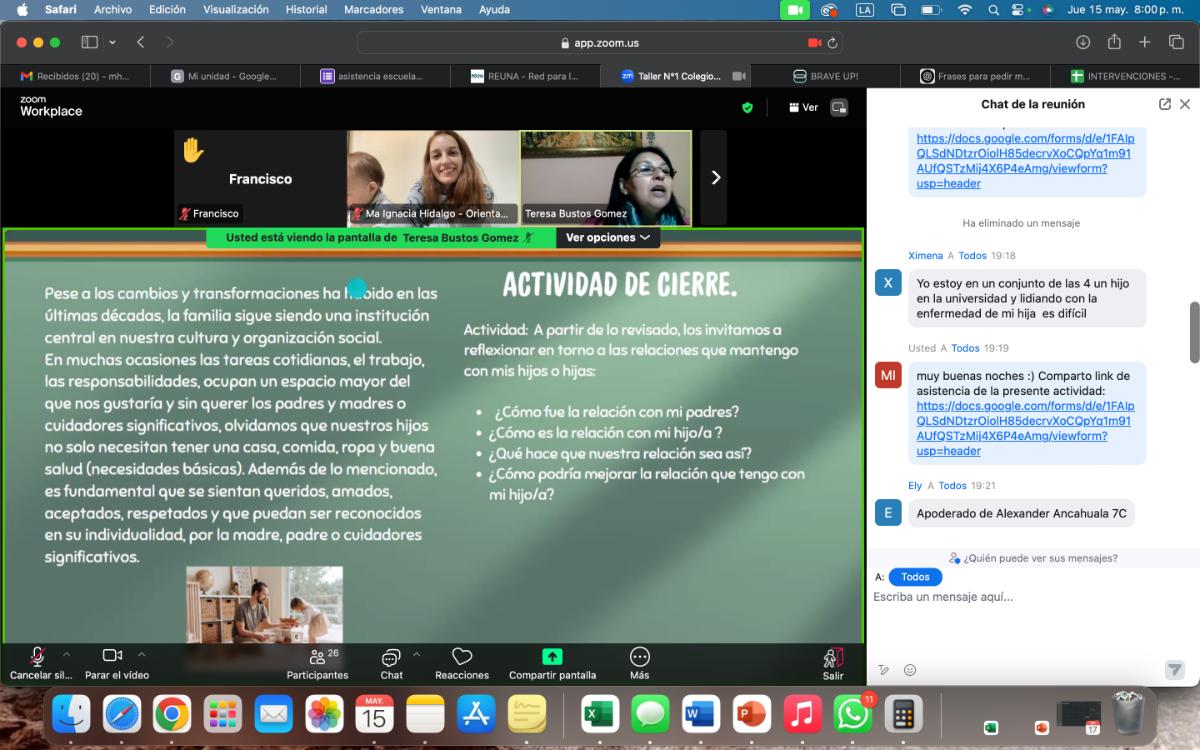Click the chat message input field
This screenshot has height=750, width=1200.
[1020, 597]
